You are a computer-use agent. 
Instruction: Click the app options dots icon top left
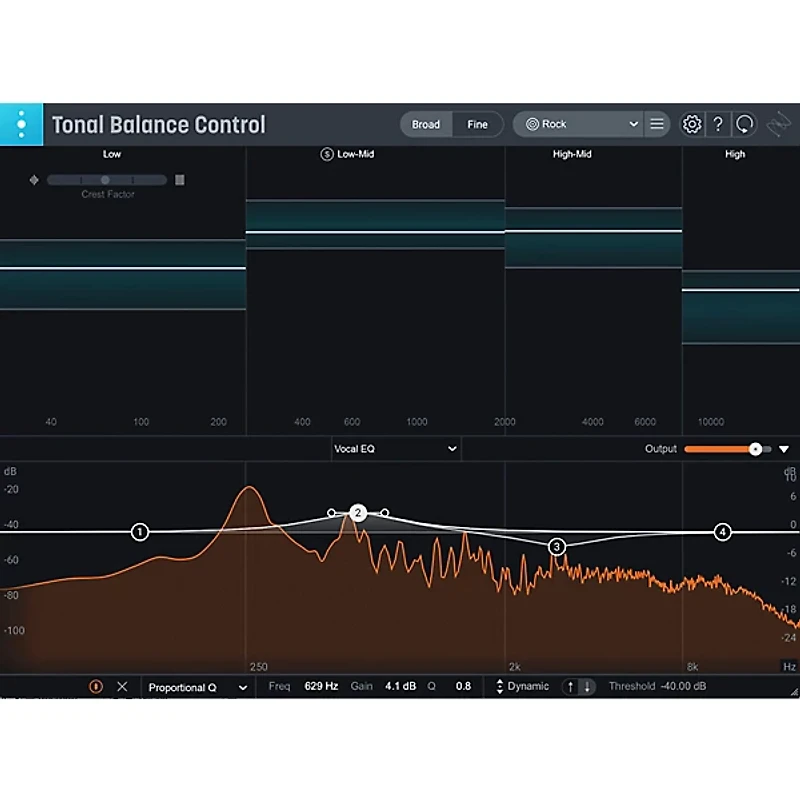(x=21, y=124)
